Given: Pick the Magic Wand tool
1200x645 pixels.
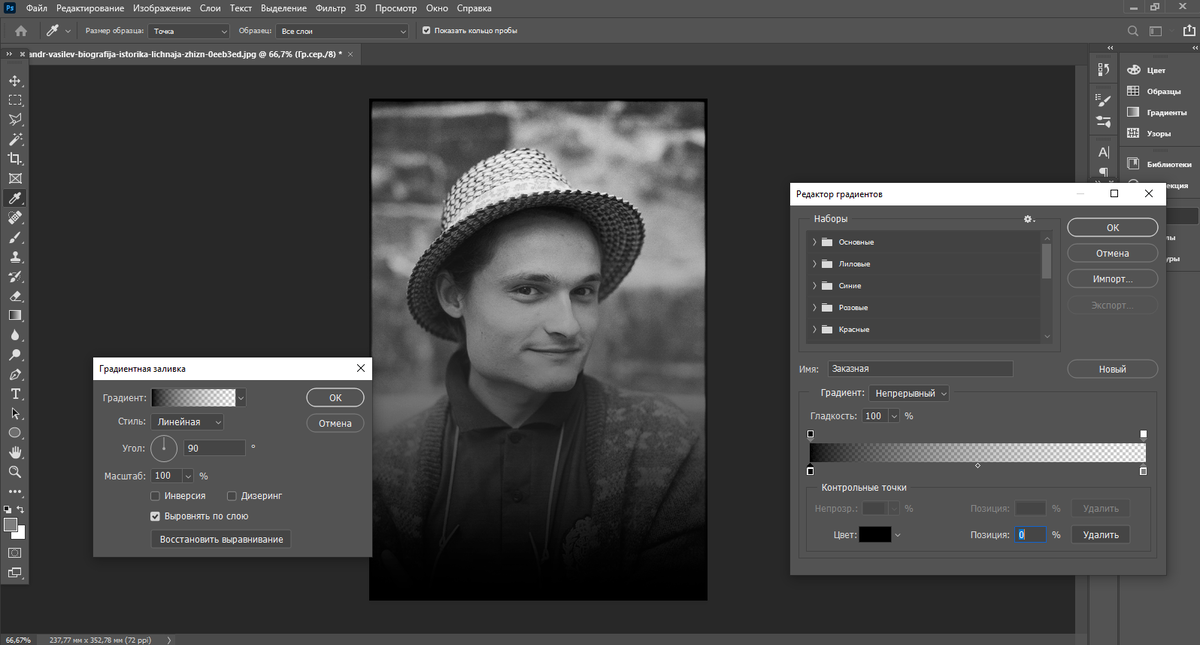Looking at the screenshot, I should pyautogui.click(x=15, y=139).
